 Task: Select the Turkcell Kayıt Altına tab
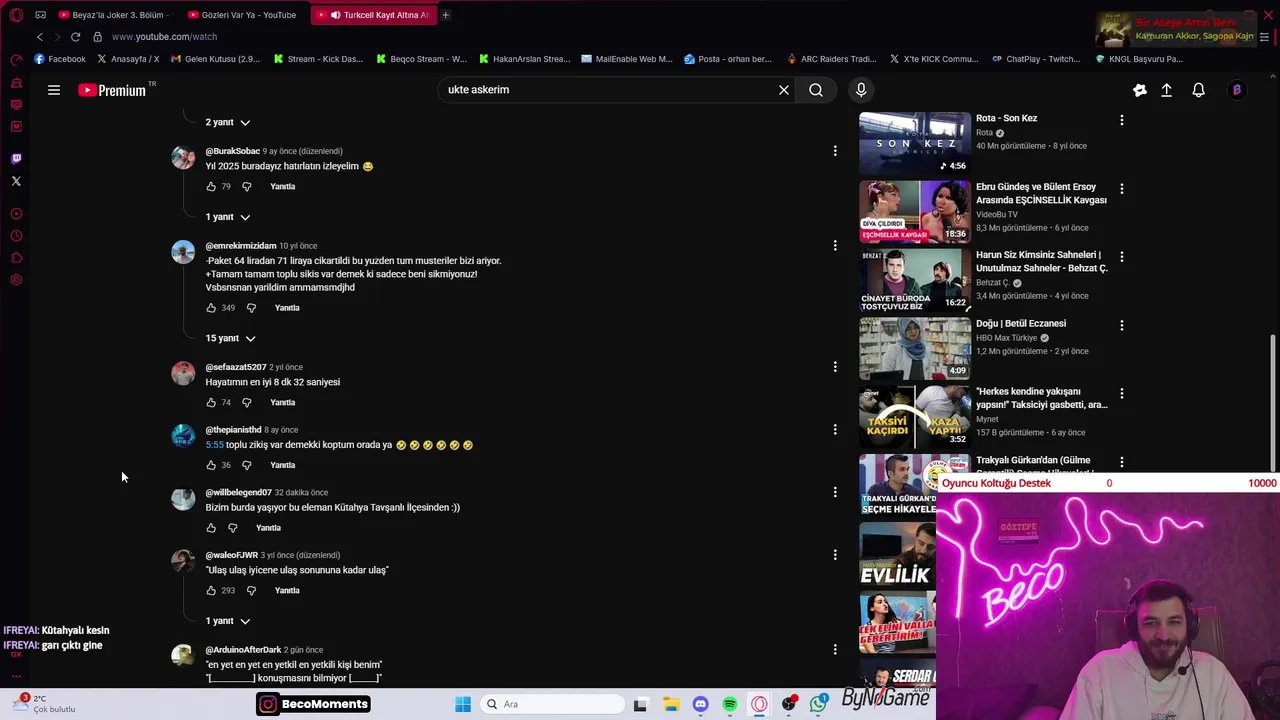click(373, 15)
